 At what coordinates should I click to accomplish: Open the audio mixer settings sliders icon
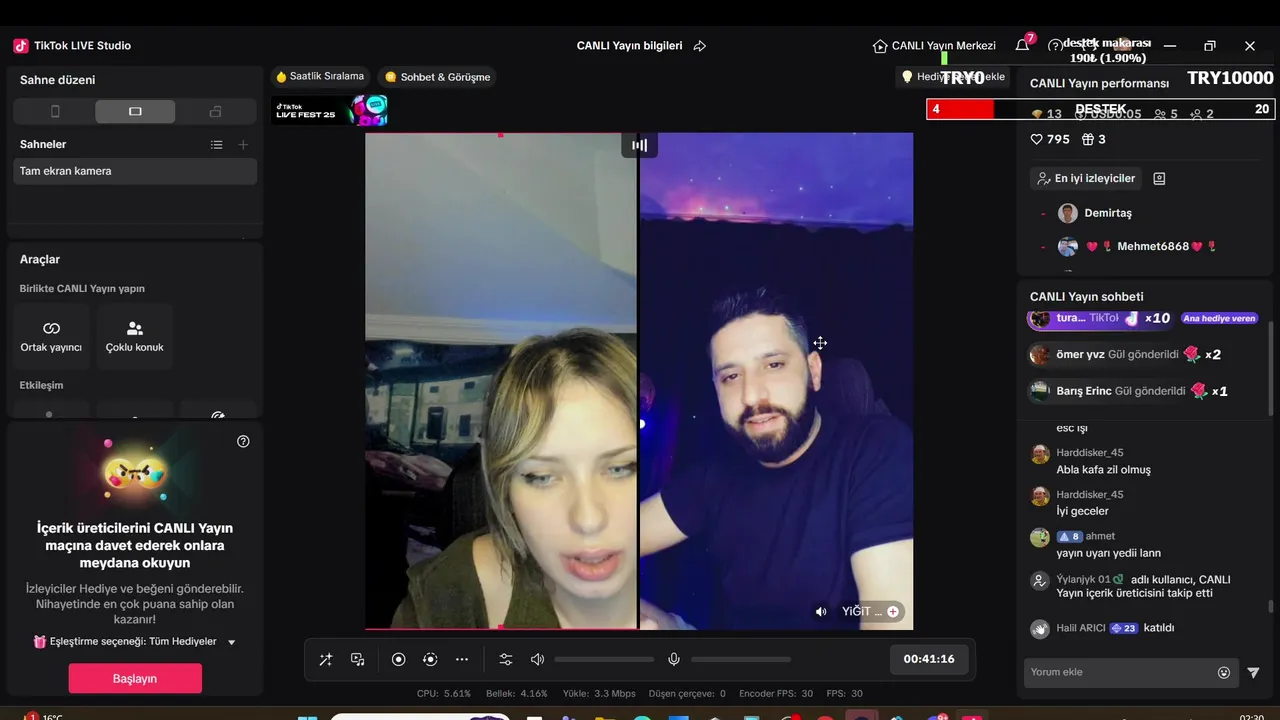506,659
